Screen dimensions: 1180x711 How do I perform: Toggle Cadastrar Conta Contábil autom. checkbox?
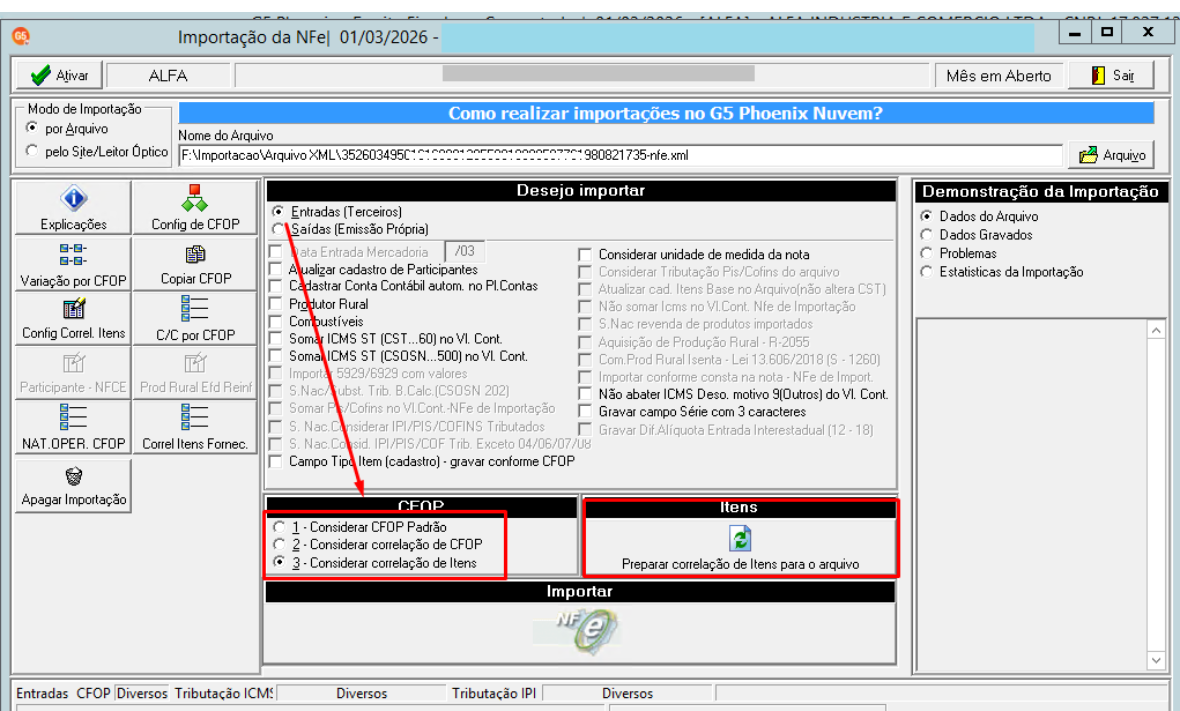(275, 286)
